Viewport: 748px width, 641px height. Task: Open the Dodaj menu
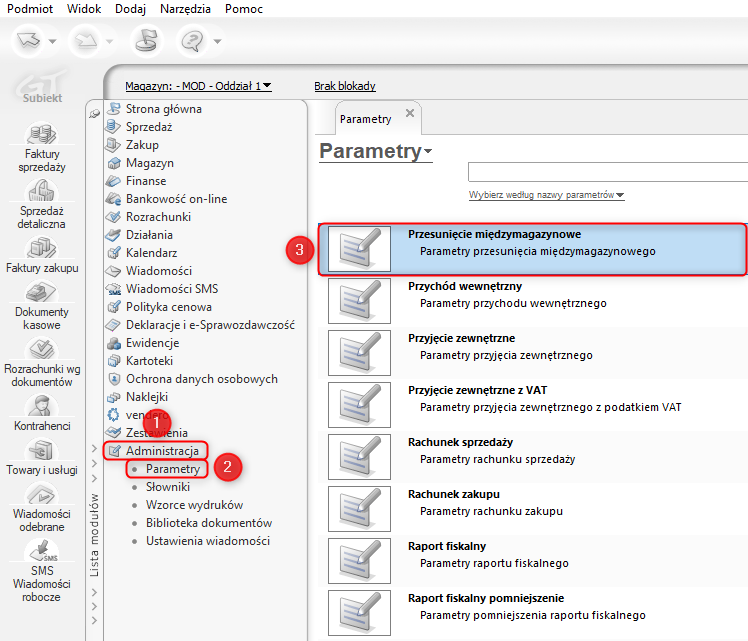tap(130, 9)
